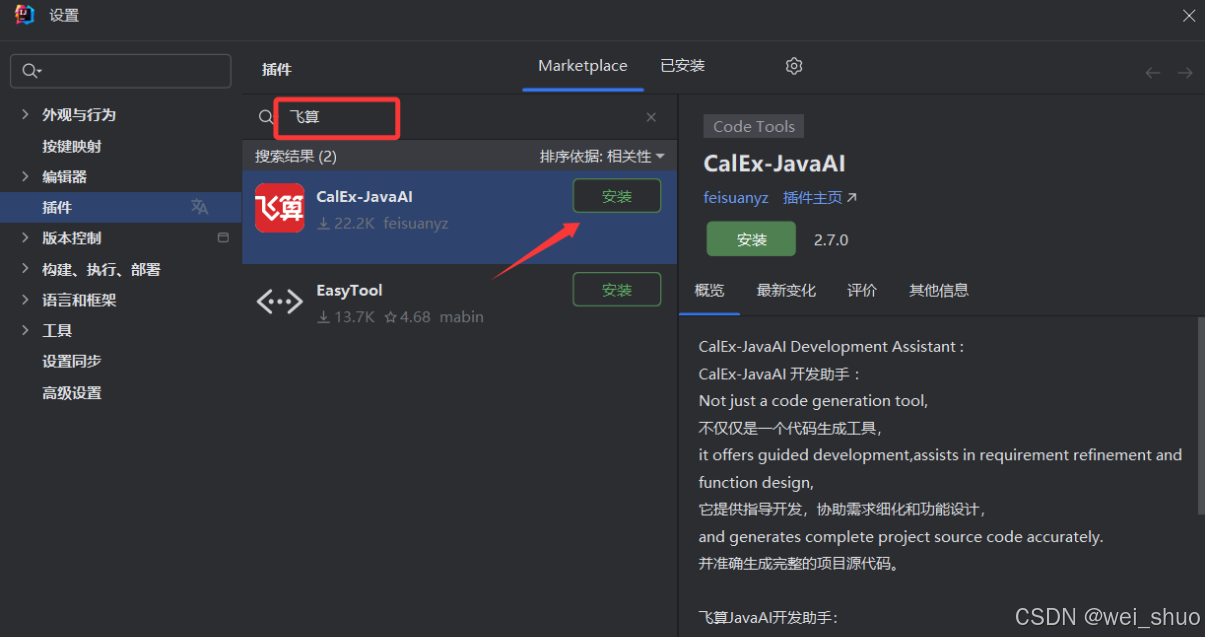Click the back navigation arrow
This screenshot has width=1205, height=637.
(x=1152, y=73)
